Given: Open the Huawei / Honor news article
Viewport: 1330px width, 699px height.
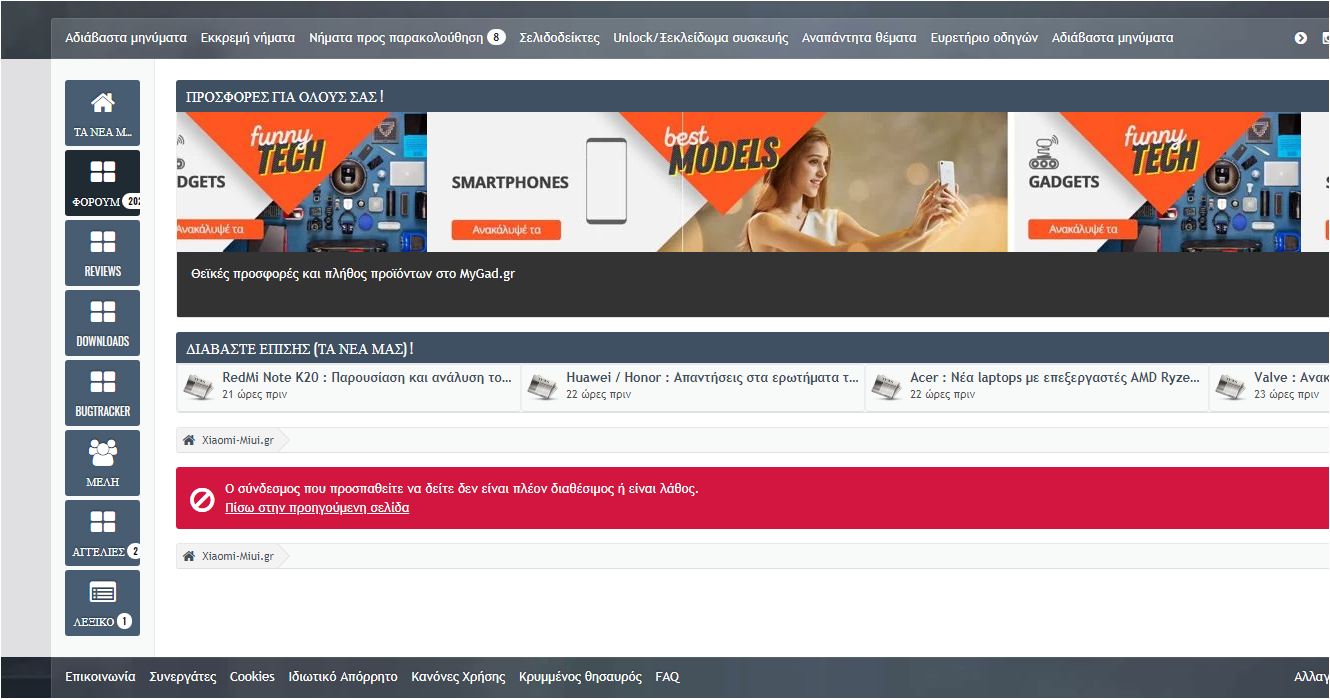Looking at the screenshot, I should pyautogui.click(x=712, y=378).
